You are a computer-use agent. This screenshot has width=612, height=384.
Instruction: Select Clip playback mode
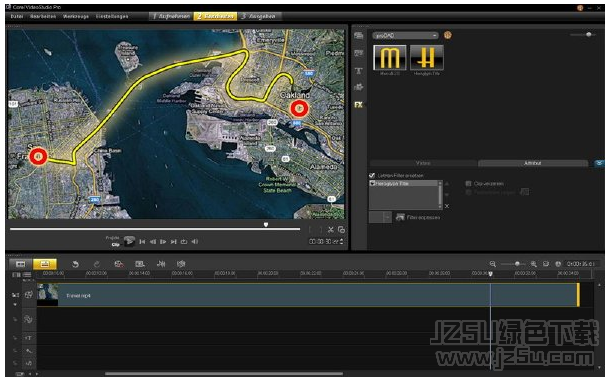(116, 245)
